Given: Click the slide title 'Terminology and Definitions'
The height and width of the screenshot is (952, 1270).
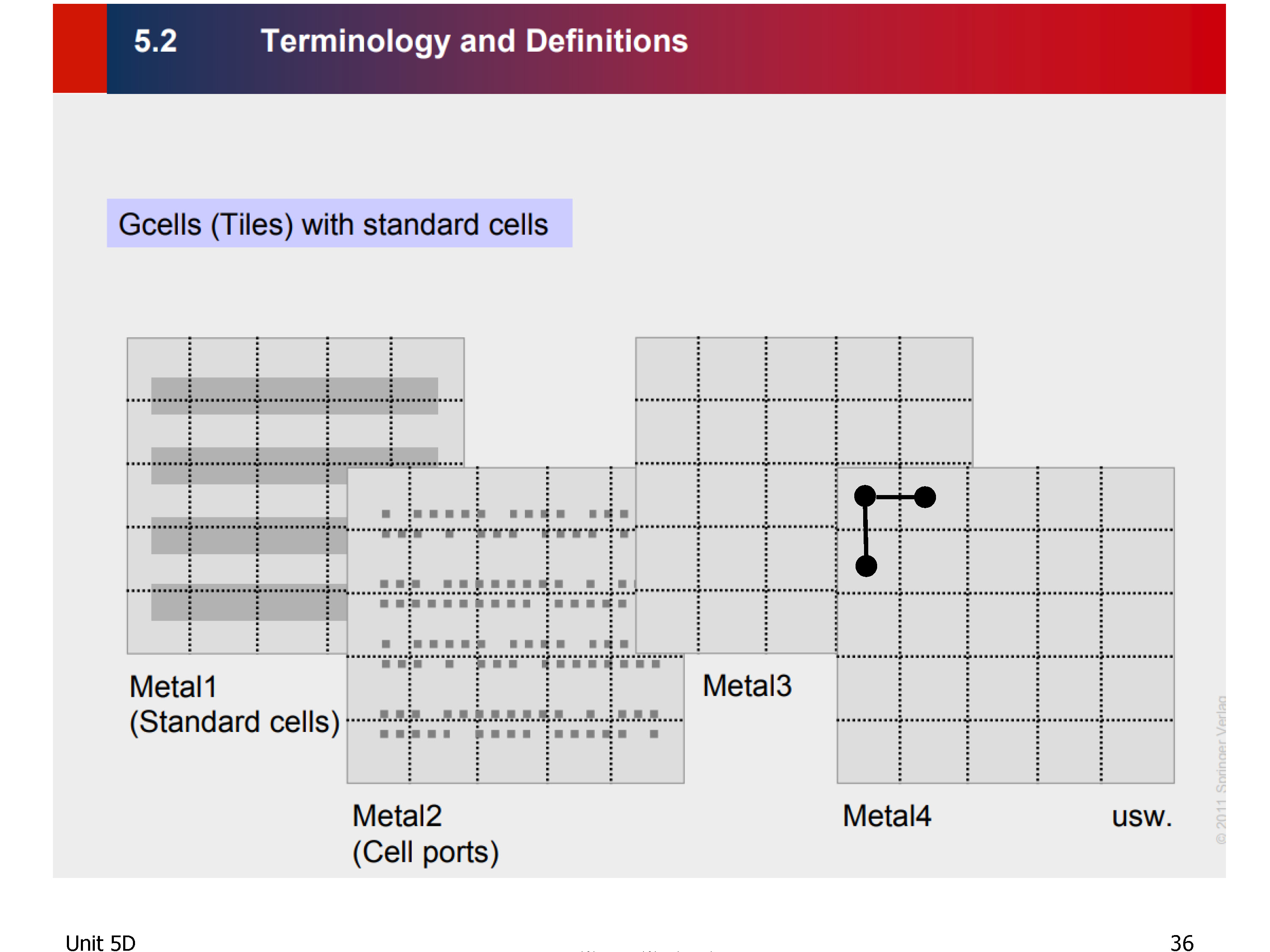Looking at the screenshot, I should 474,41.
